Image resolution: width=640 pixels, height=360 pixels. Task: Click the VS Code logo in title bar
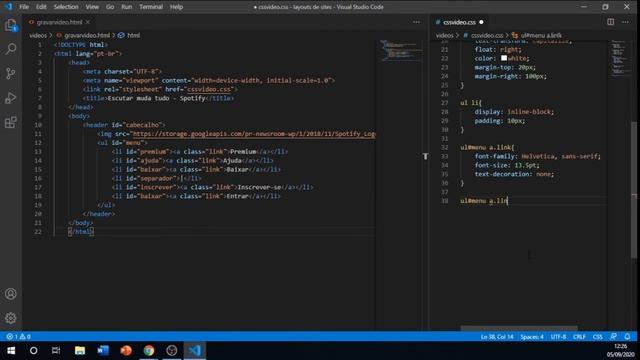click(8, 7)
